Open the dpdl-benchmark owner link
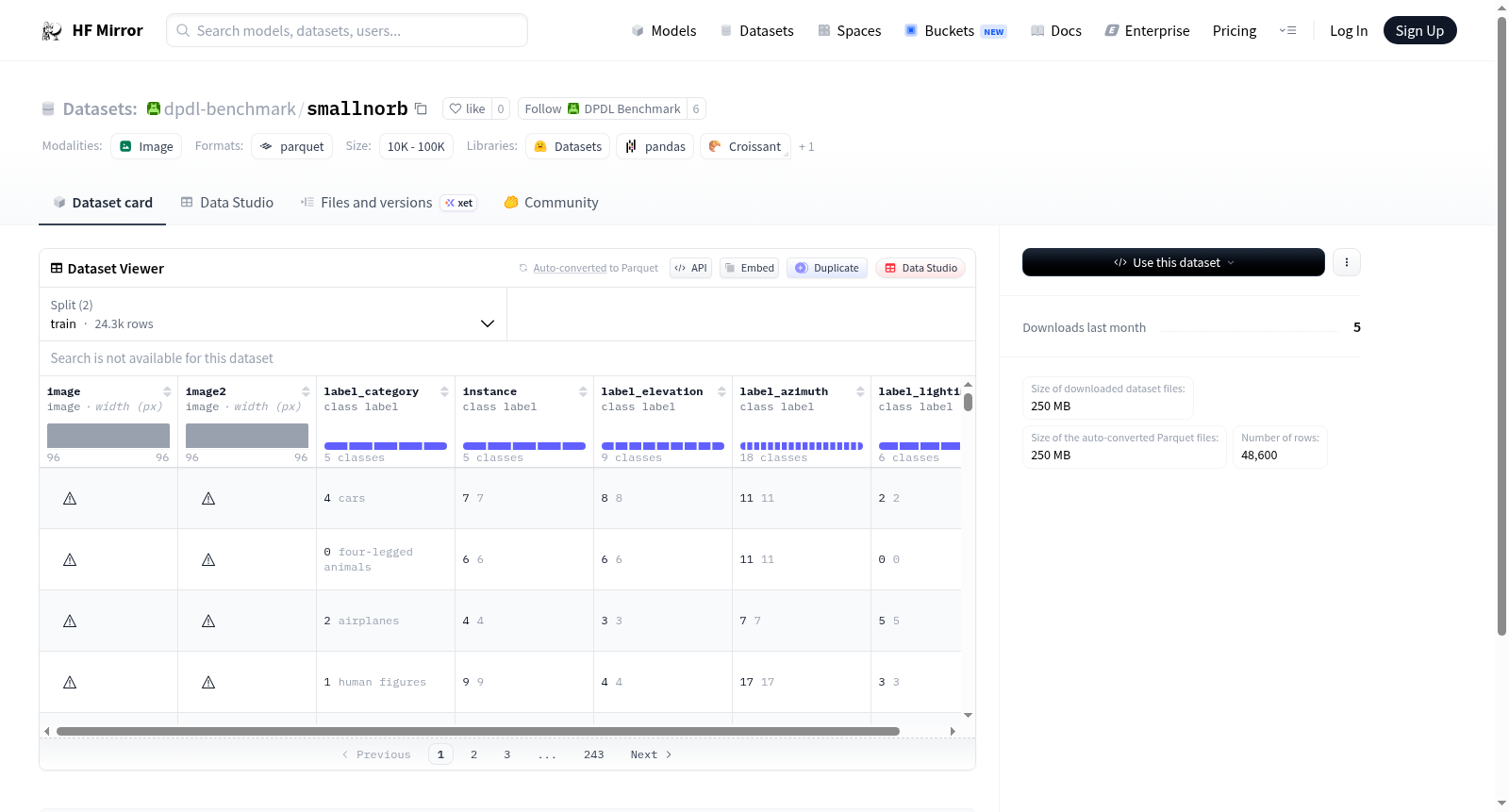This screenshot has height=812, width=1509. (230, 108)
